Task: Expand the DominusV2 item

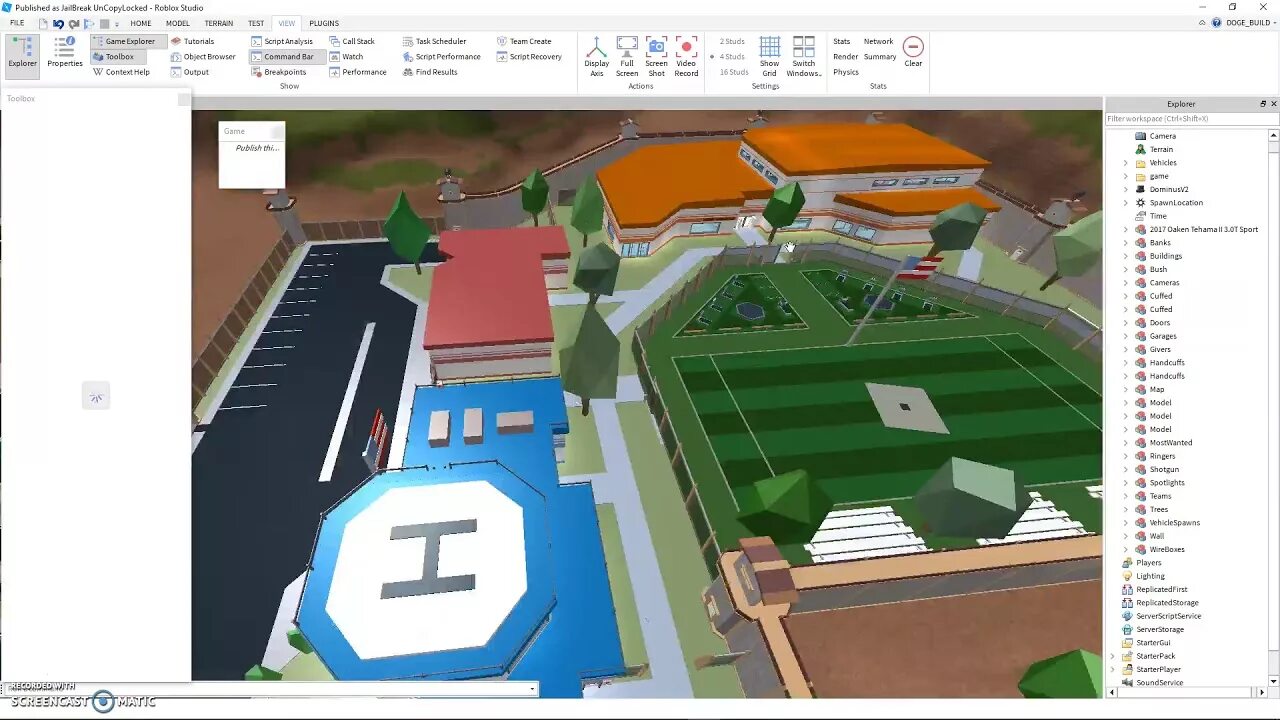Action: pyautogui.click(x=1125, y=189)
